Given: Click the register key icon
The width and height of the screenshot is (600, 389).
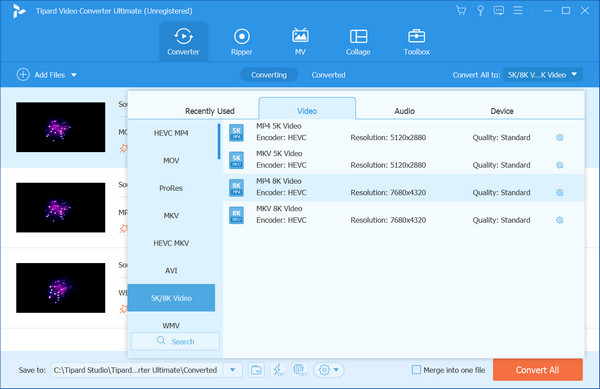Looking at the screenshot, I should pos(480,10).
